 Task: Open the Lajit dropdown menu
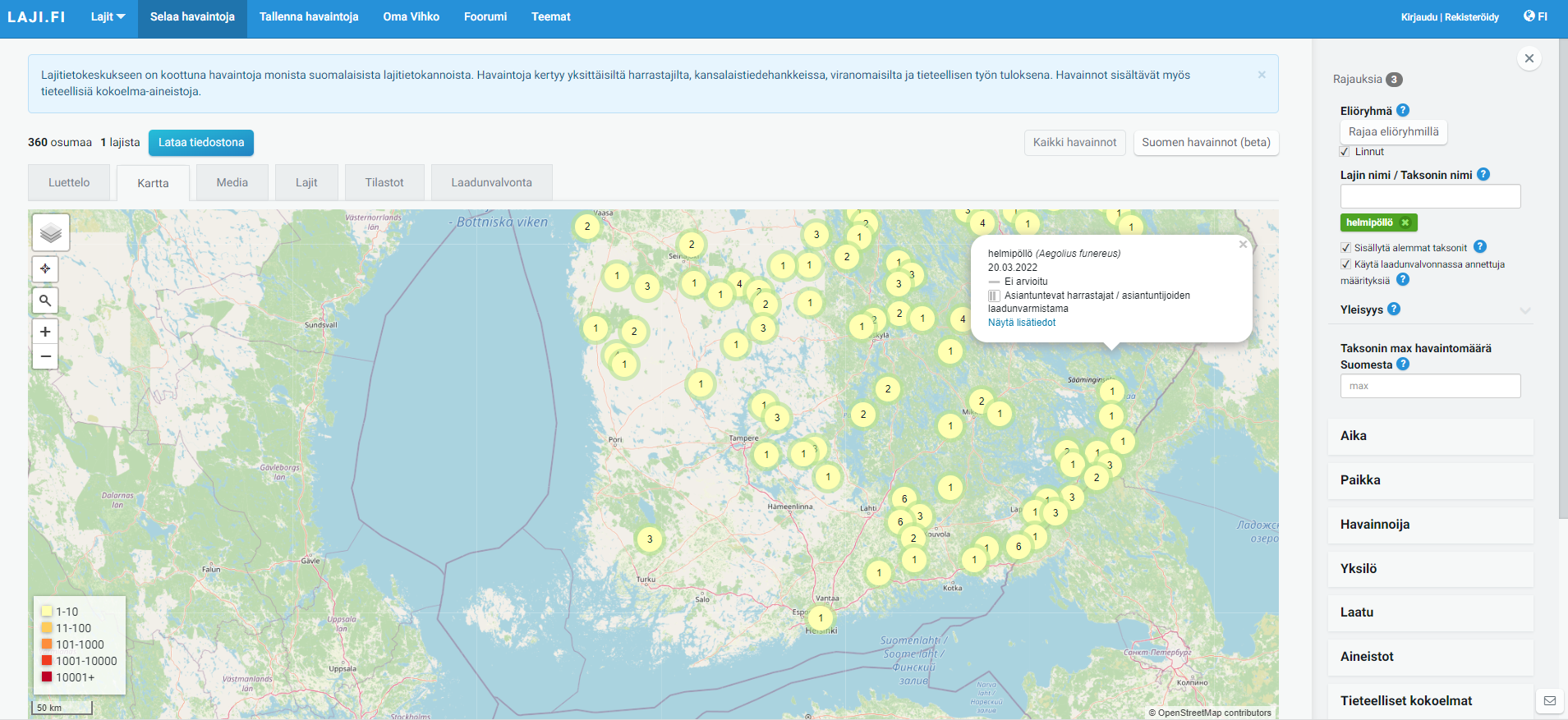[x=108, y=17]
